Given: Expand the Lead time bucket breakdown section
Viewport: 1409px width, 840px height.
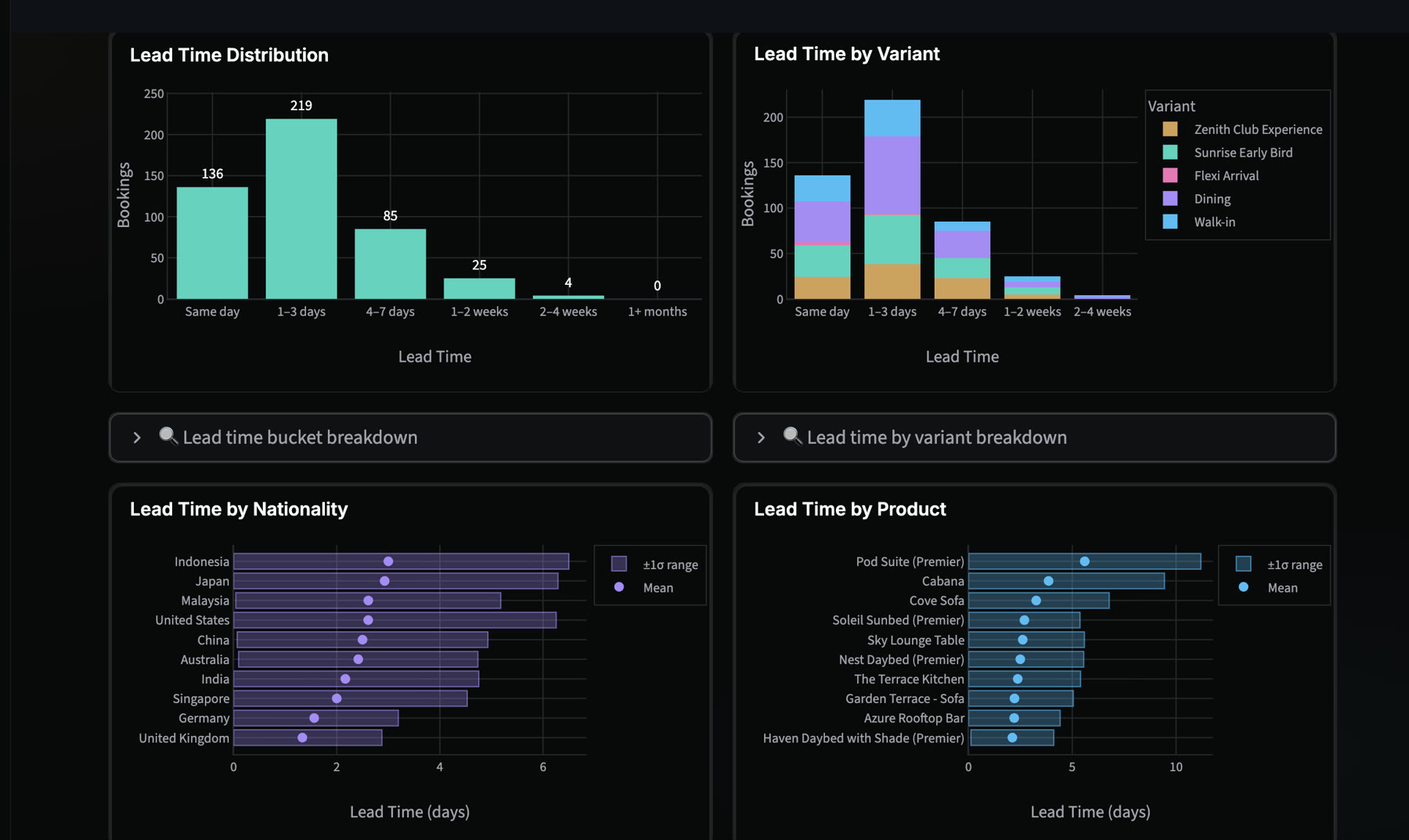Looking at the screenshot, I should point(410,438).
